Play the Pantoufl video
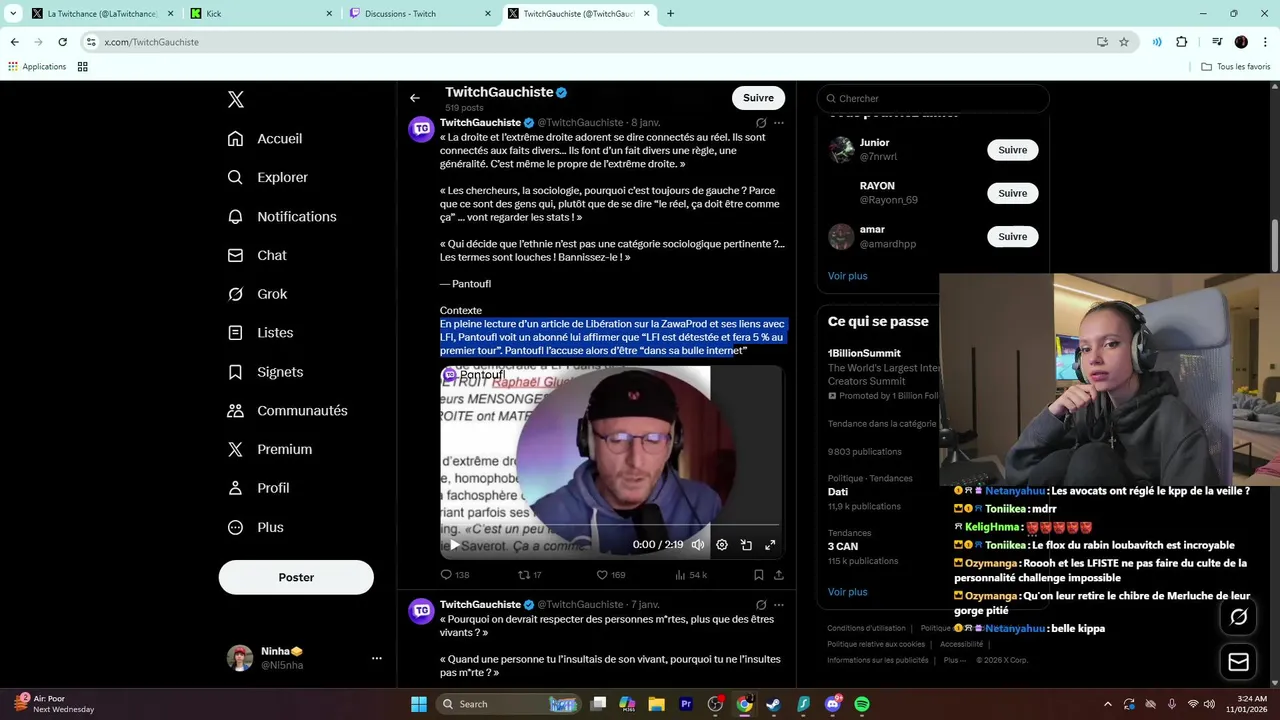The height and width of the screenshot is (720, 1280). [x=454, y=545]
